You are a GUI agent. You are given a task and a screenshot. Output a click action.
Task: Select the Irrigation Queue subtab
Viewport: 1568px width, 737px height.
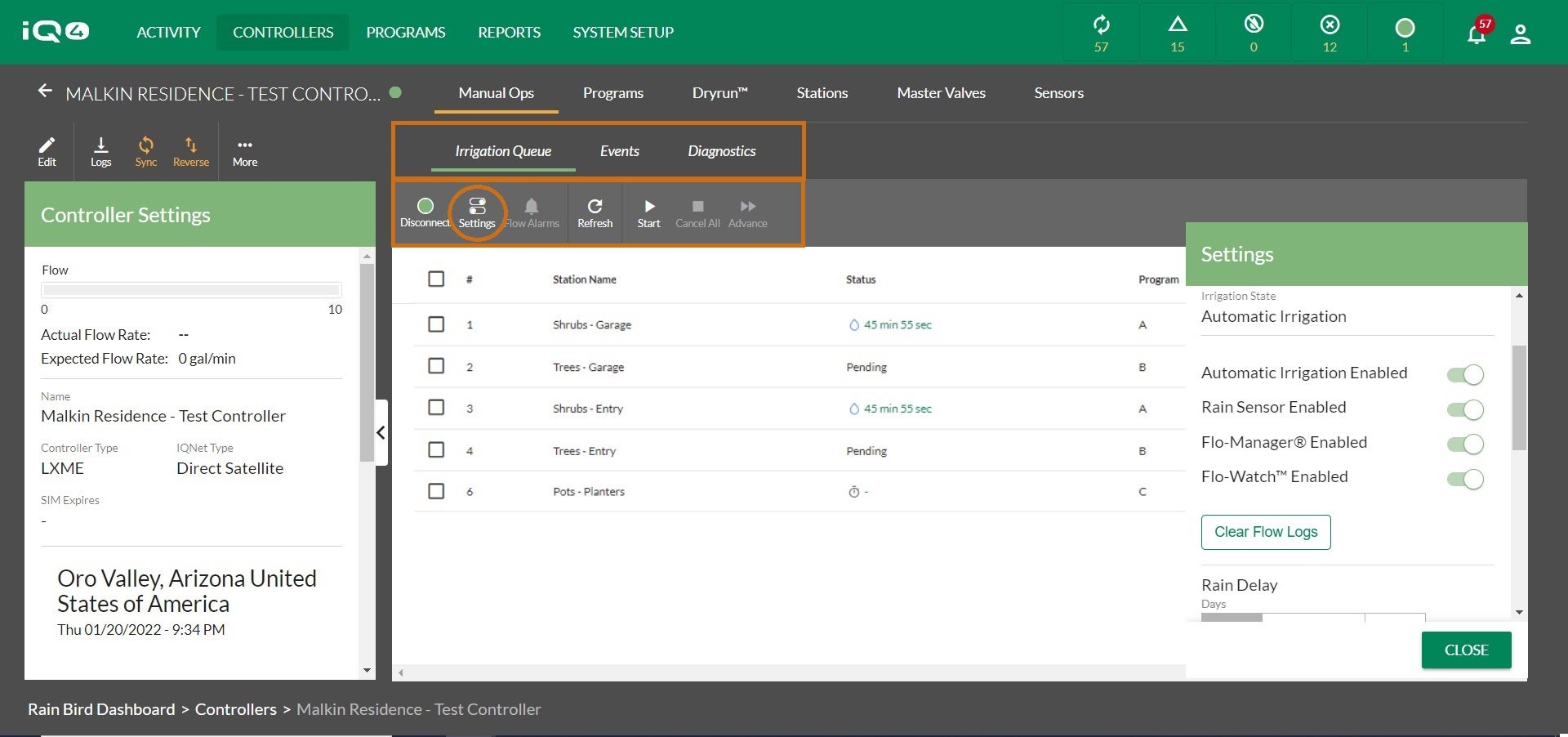pos(503,151)
